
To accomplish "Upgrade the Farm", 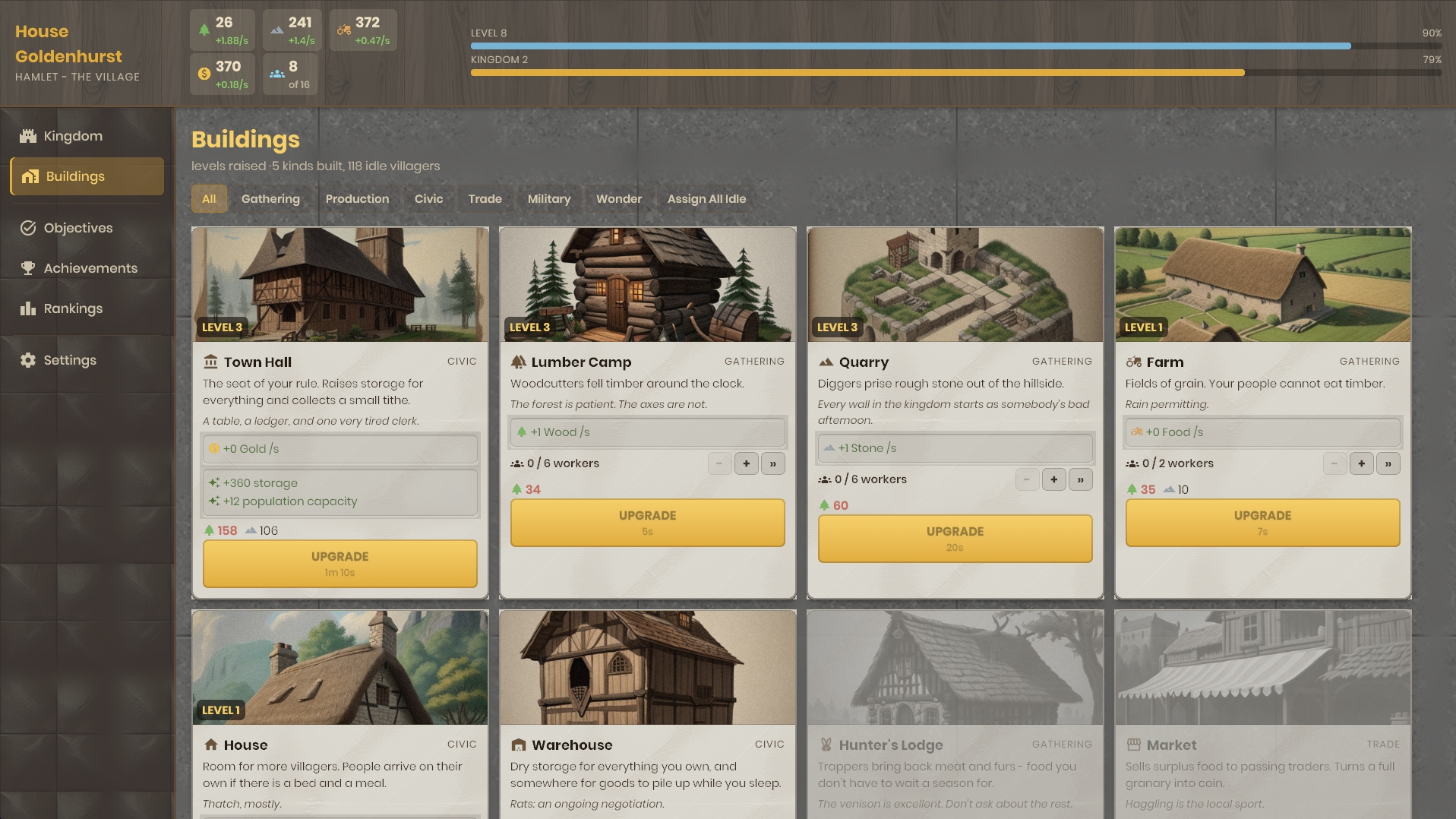I will point(1263,523).
